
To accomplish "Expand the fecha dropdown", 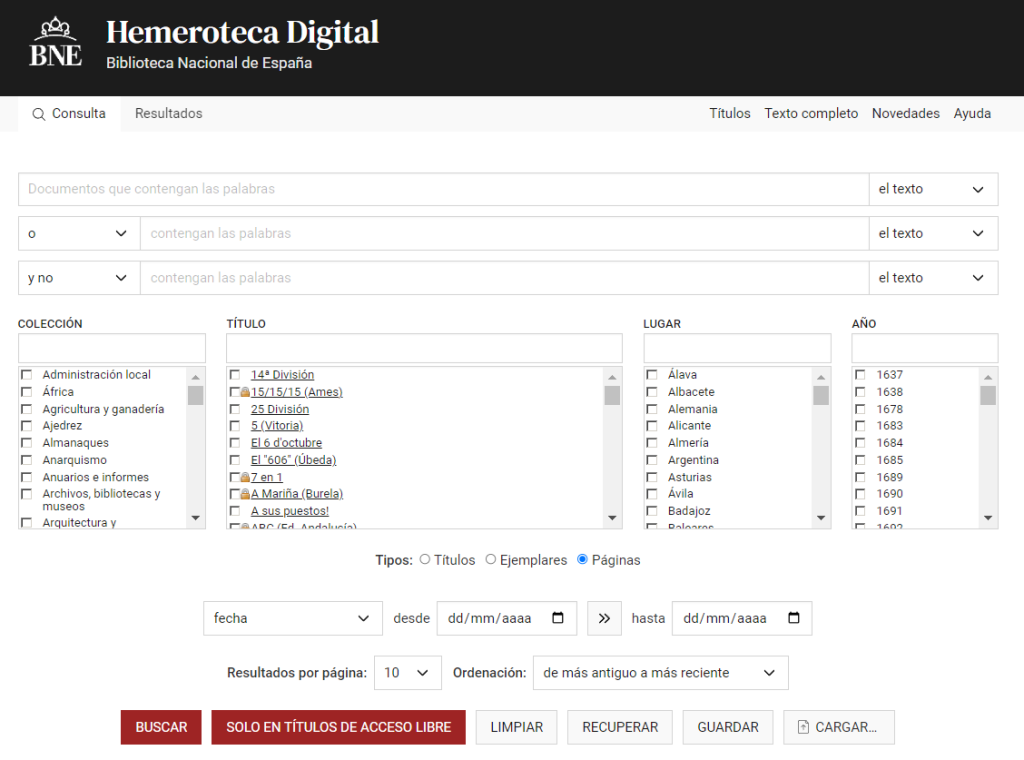I will [x=293, y=618].
